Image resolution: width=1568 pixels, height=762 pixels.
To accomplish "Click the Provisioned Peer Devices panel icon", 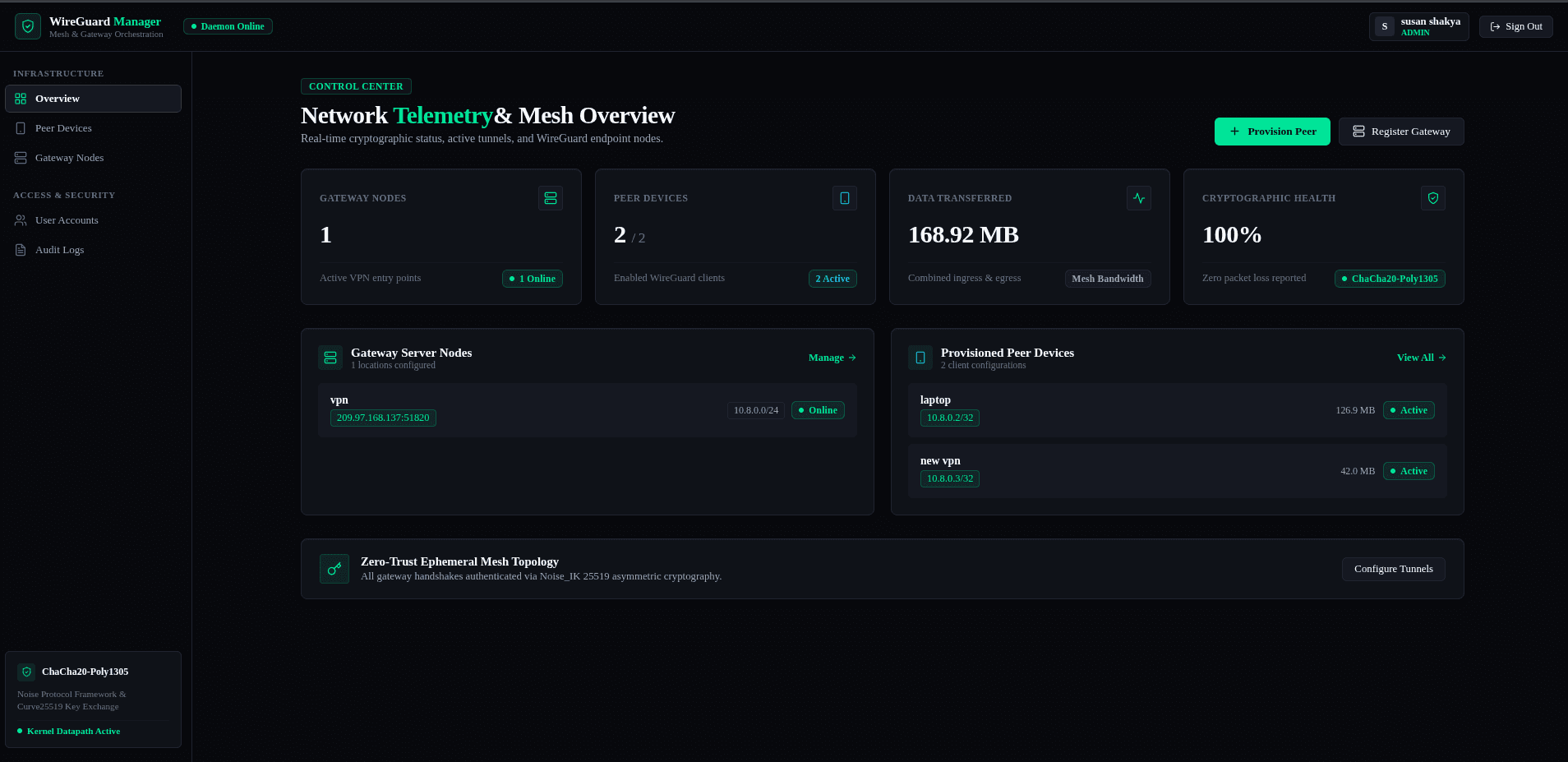I will tap(920, 358).
